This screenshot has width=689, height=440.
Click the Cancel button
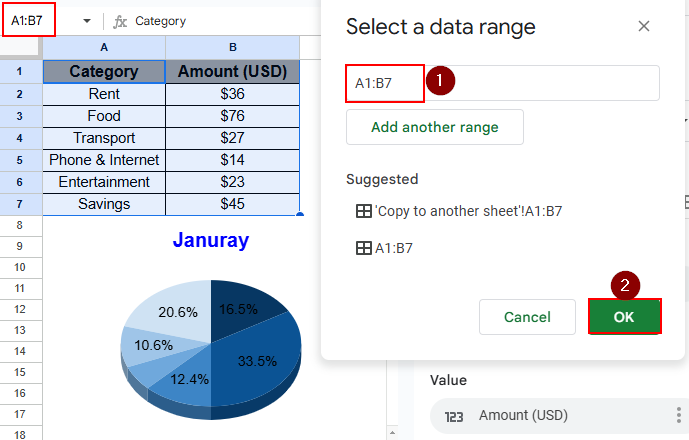coord(527,317)
